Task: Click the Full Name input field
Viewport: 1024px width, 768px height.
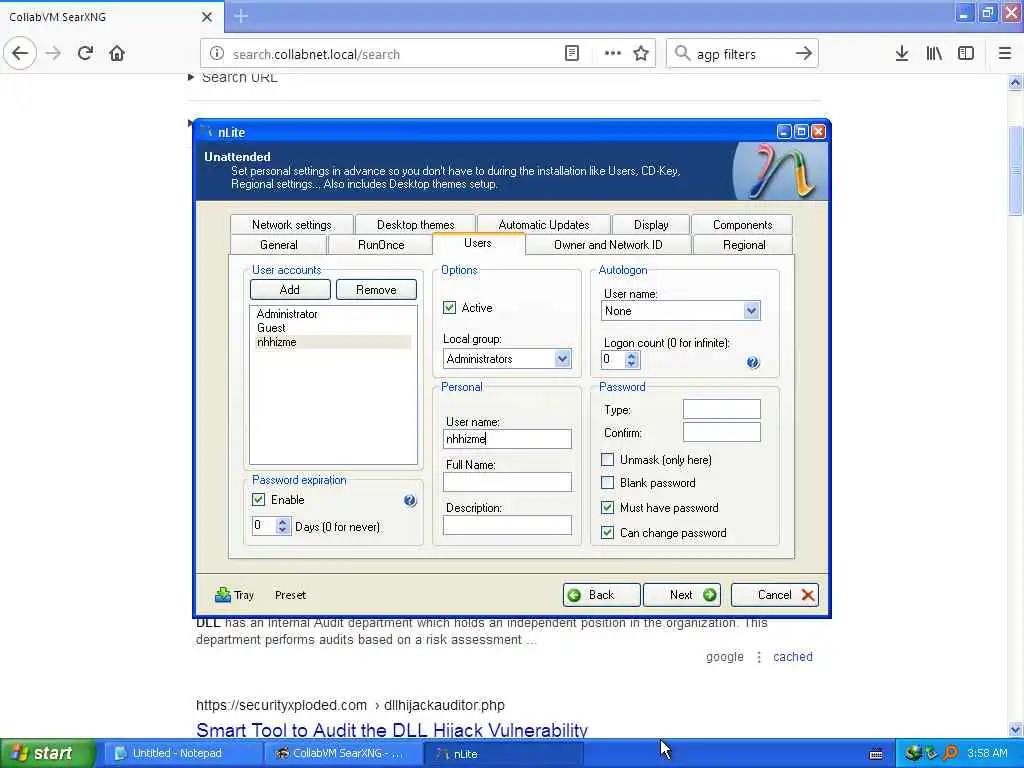Action: pos(507,482)
